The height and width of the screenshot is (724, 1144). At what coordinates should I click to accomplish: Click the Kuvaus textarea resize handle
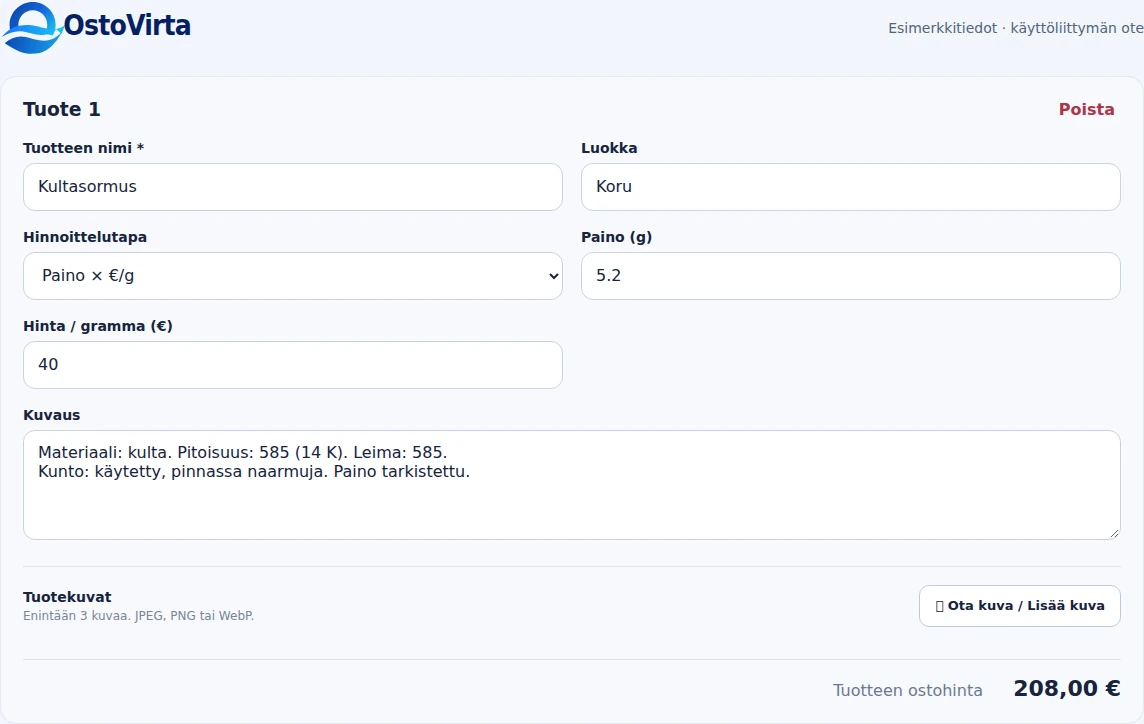pyautogui.click(x=1114, y=534)
